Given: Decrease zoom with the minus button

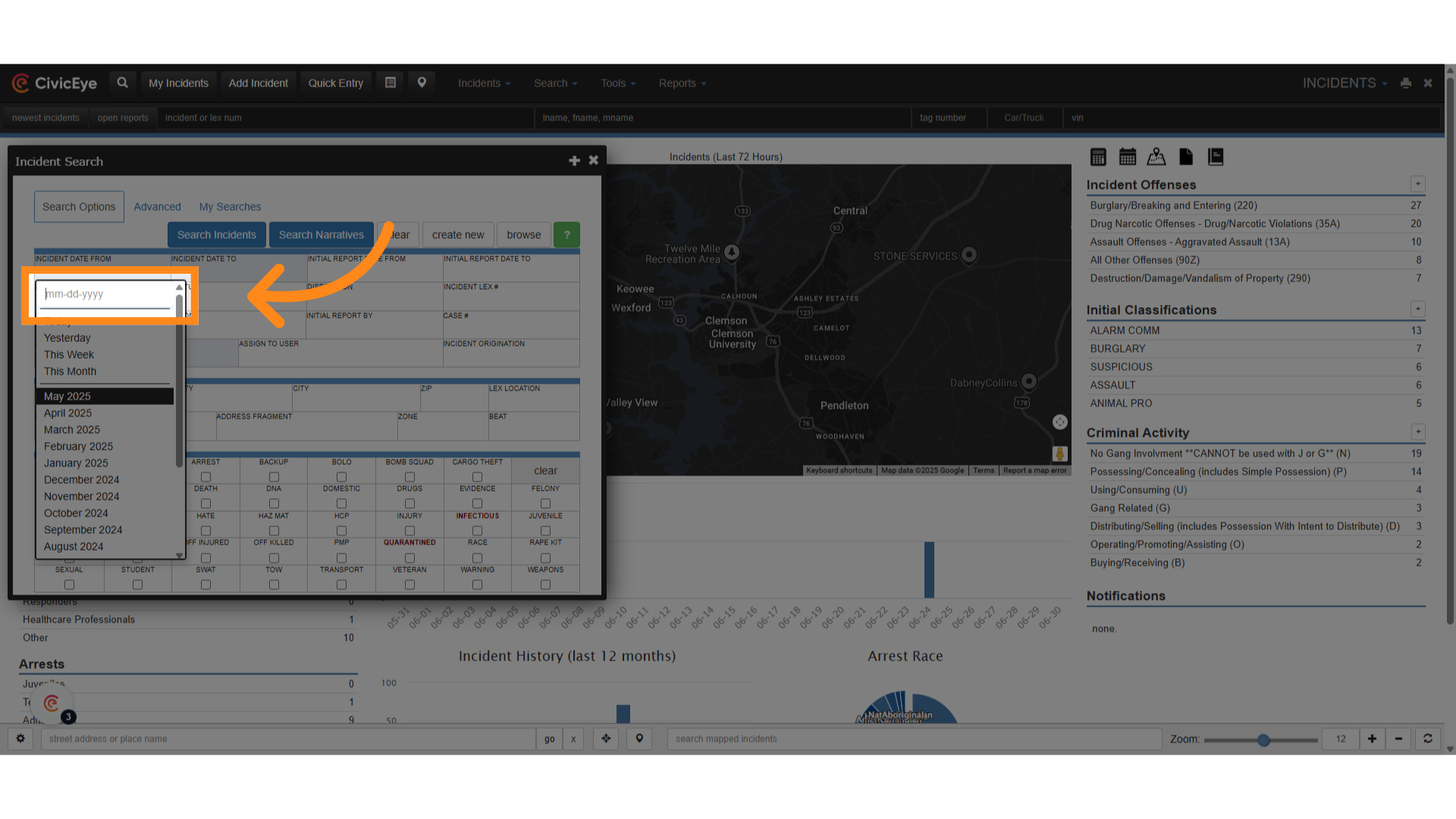Looking at the screenshot, I should click(1398, 739).
